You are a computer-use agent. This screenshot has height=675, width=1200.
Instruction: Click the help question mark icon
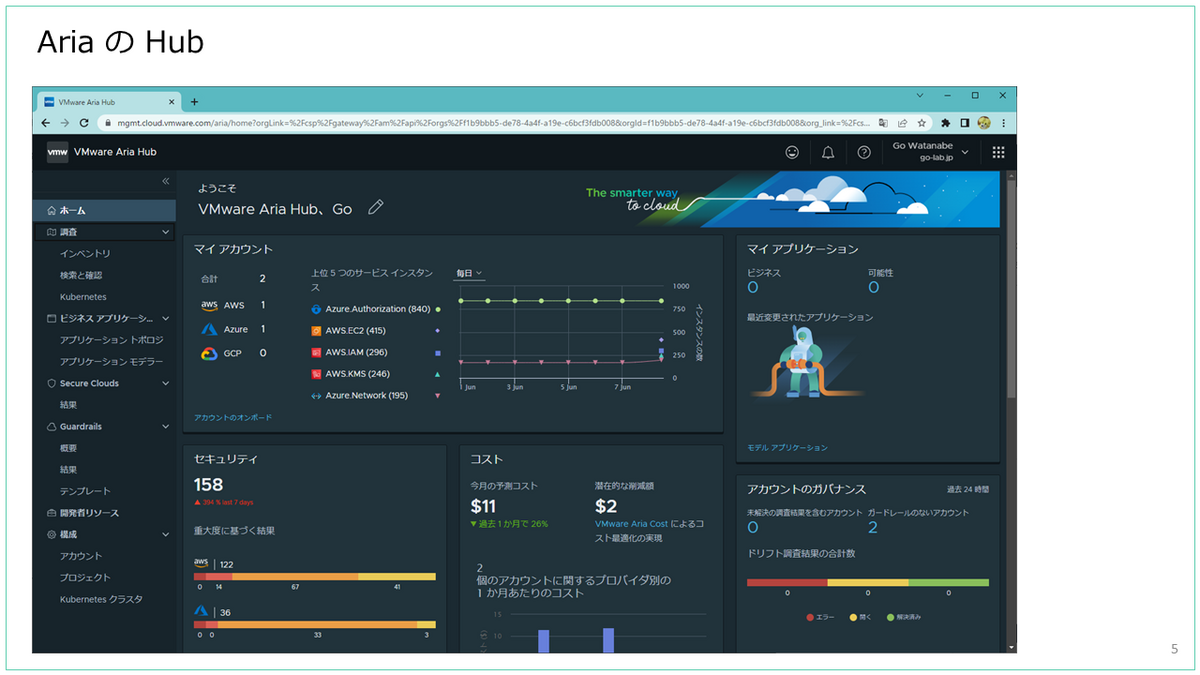point(864,152)
